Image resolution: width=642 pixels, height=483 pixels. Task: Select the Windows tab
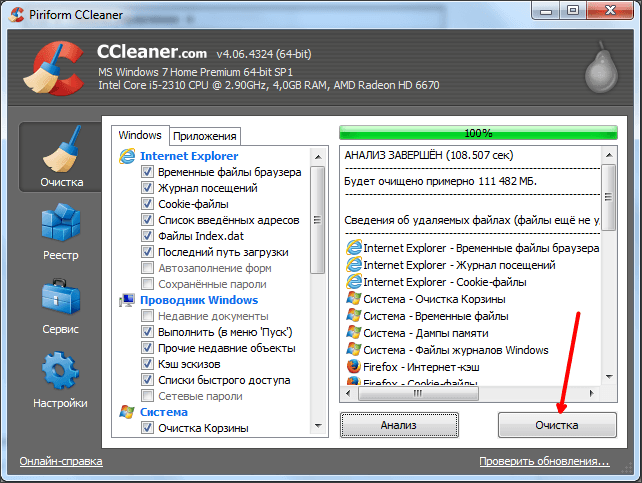(140, 135)
